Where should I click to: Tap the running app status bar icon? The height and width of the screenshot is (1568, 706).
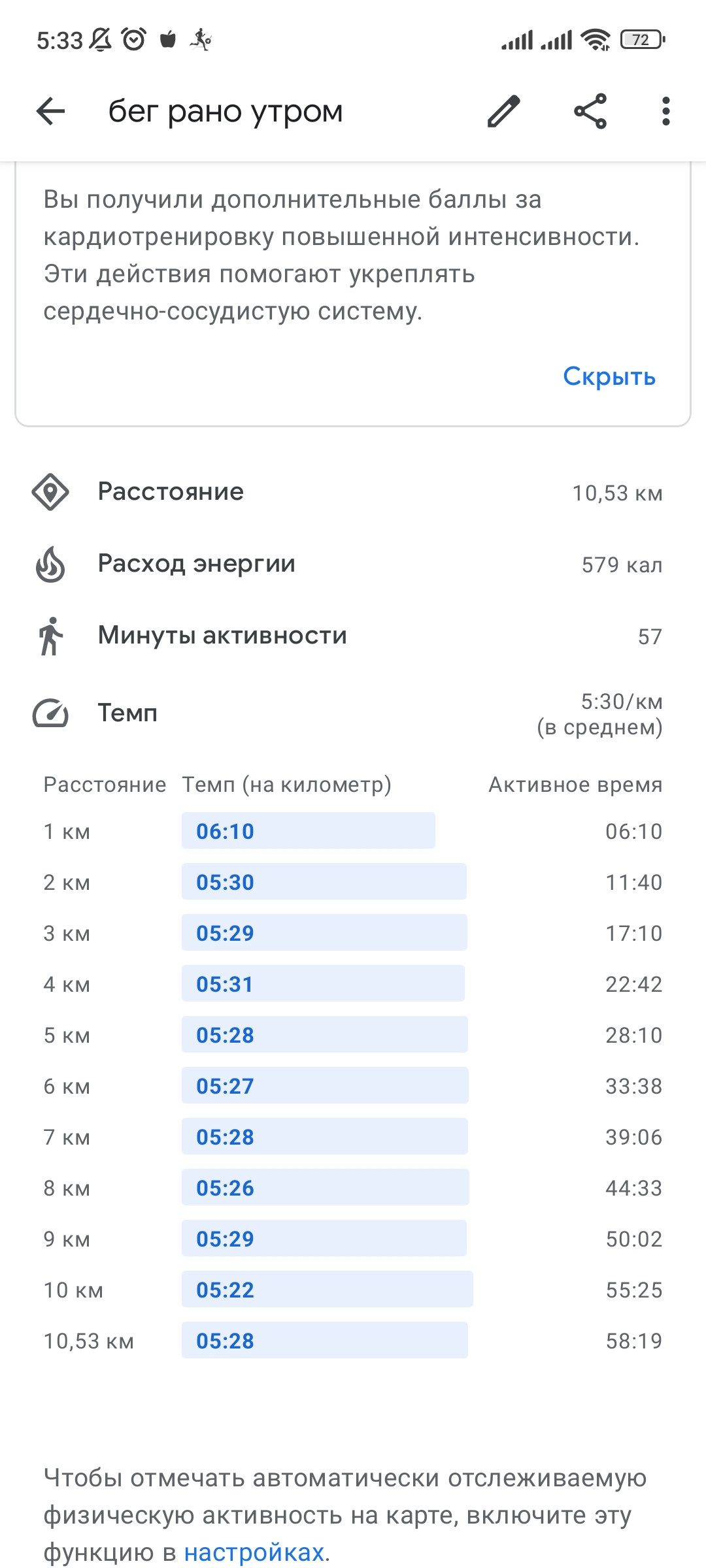click(201, 40)
